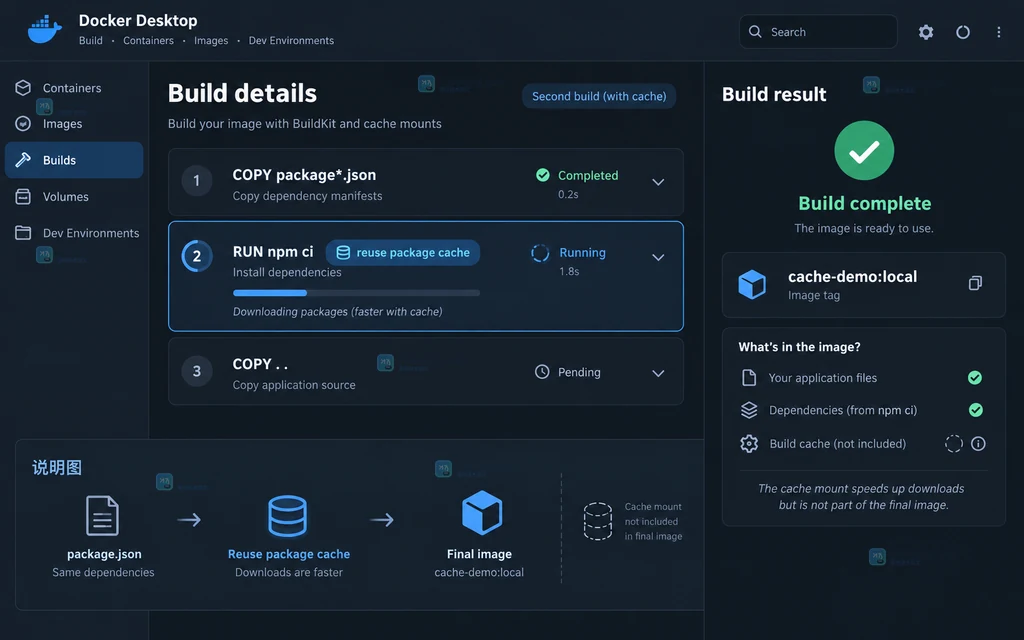Screen dimensions: 1024x640
Task: Select Containers in the sidebar
Action: point(74,88)
